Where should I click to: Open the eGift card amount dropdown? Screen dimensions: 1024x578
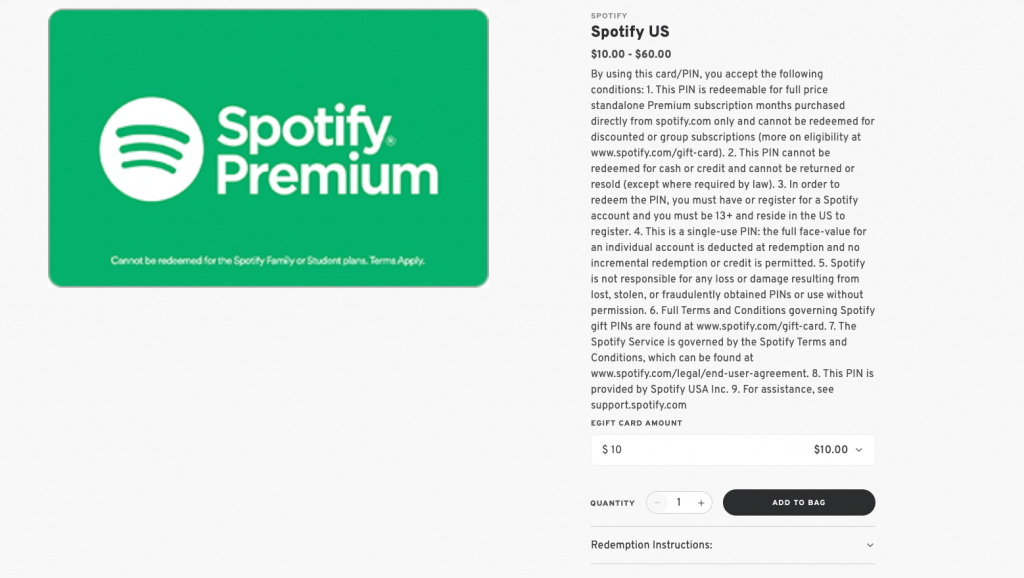click(732, 449)
